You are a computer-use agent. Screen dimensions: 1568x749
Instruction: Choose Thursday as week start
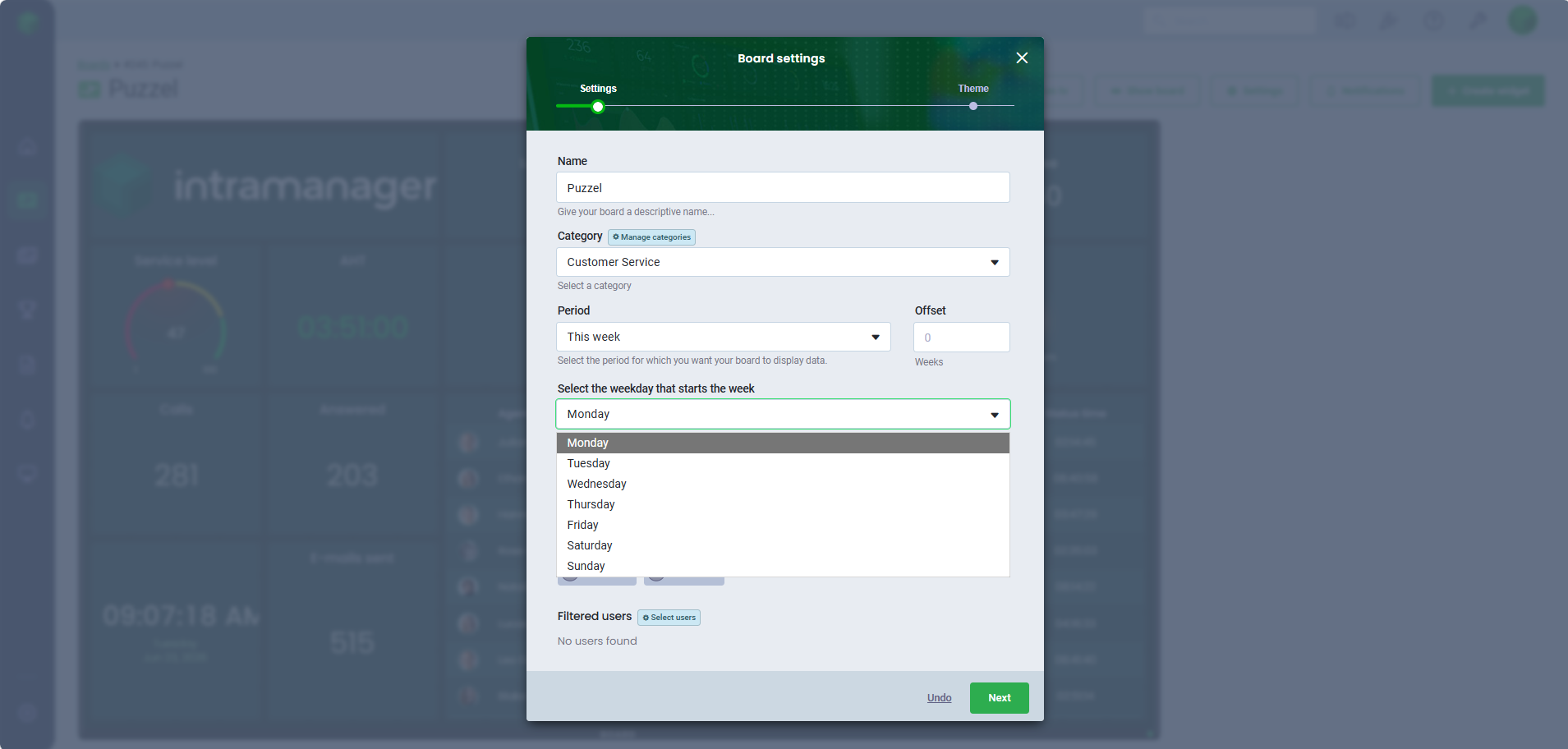[x=783, y=504]
